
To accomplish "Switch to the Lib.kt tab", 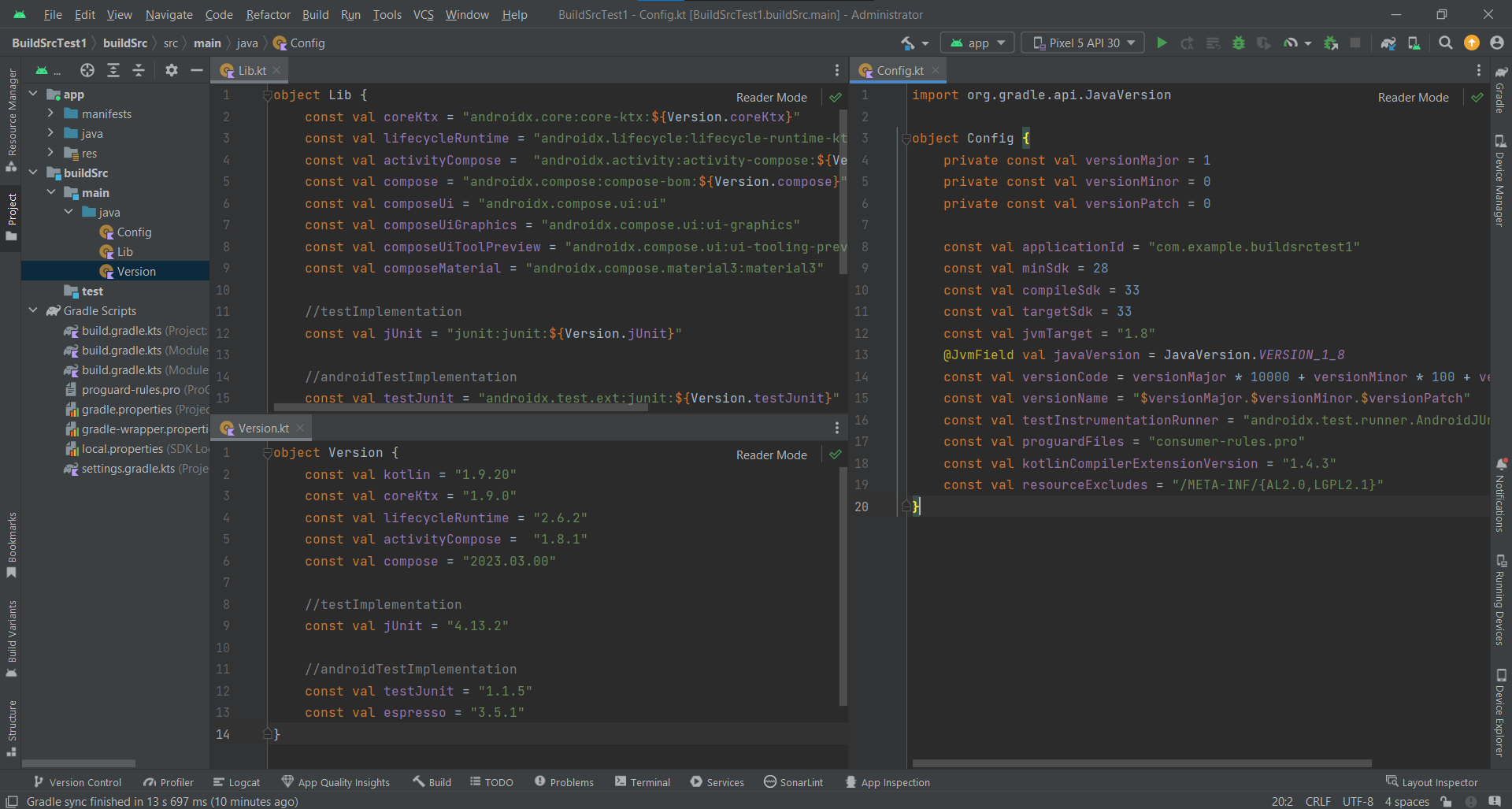I will click(x=251, y=70).
